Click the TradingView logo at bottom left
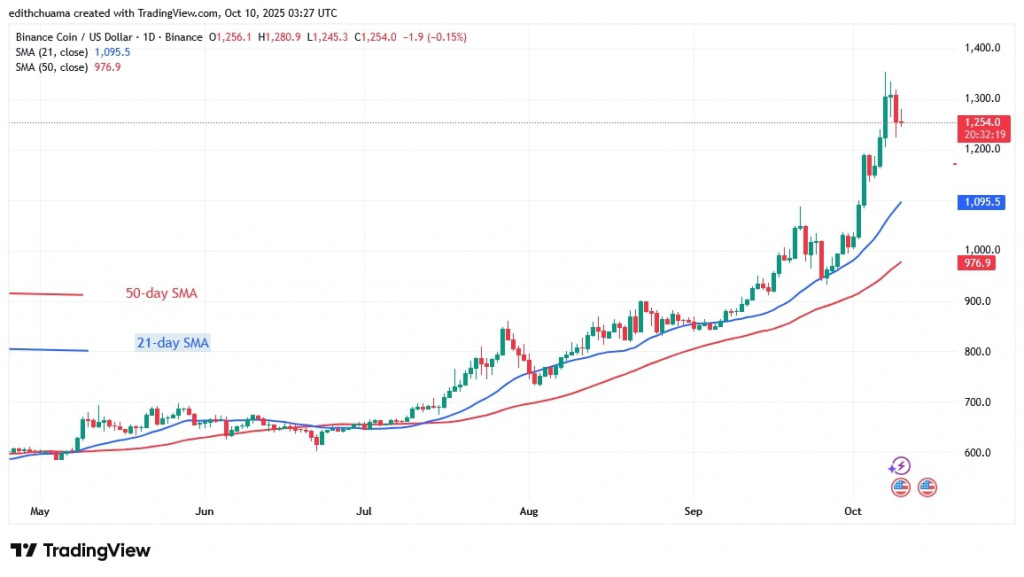This screenshot has height=577, width=1024. point(79,550)
